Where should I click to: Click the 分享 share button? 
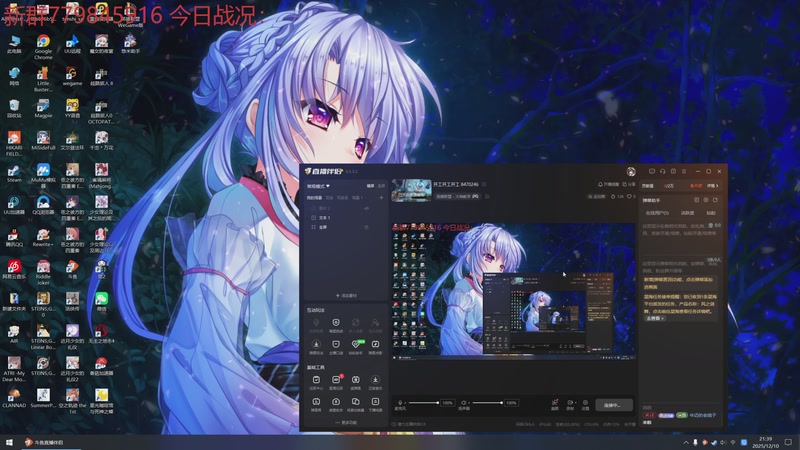click(x=630, y=184)
